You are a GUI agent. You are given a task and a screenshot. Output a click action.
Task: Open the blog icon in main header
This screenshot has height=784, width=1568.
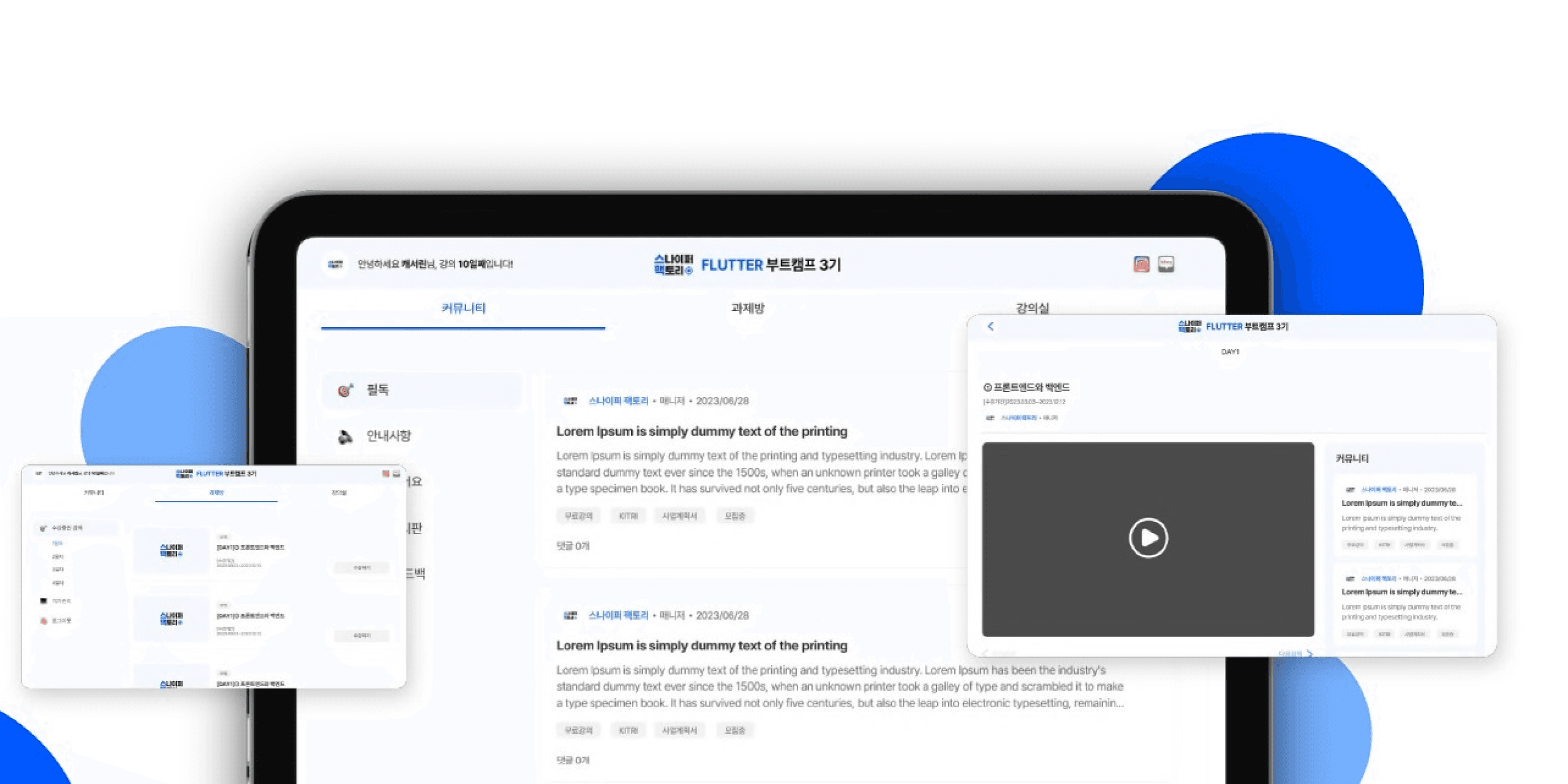1166,264
